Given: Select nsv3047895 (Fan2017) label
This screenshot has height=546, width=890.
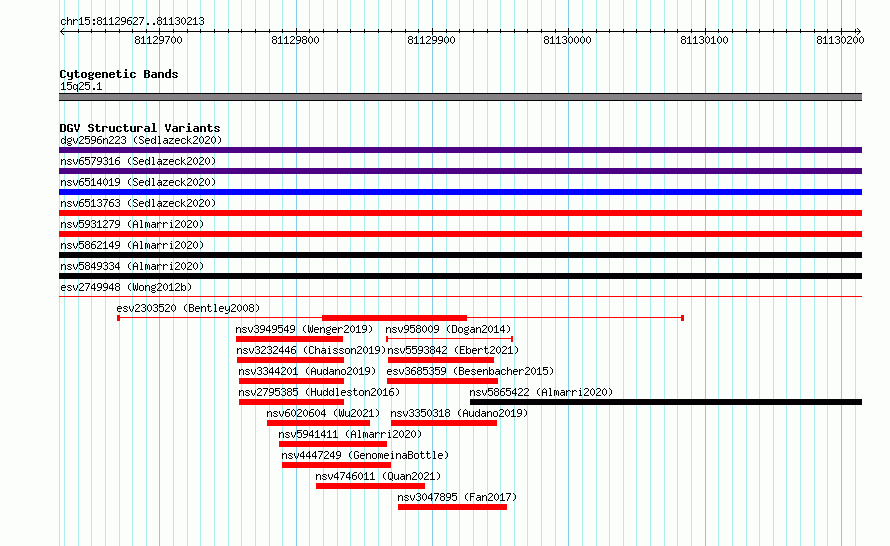Looking at the screenshot, I should point(457,497).
